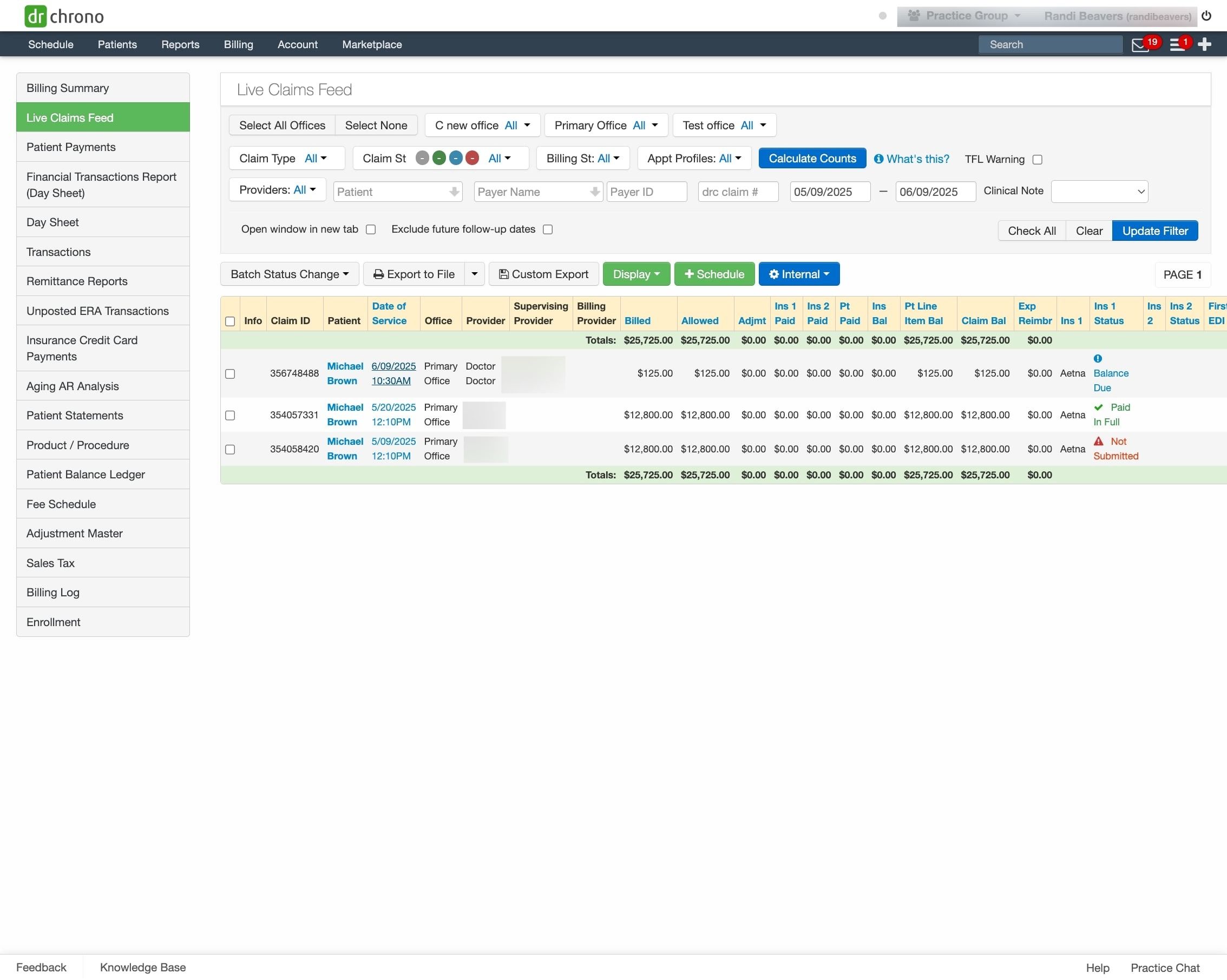Viewport: 1227px width, 980px height.
Task: Click the Not Submitted warning icon
Action: coord(1098,442)
